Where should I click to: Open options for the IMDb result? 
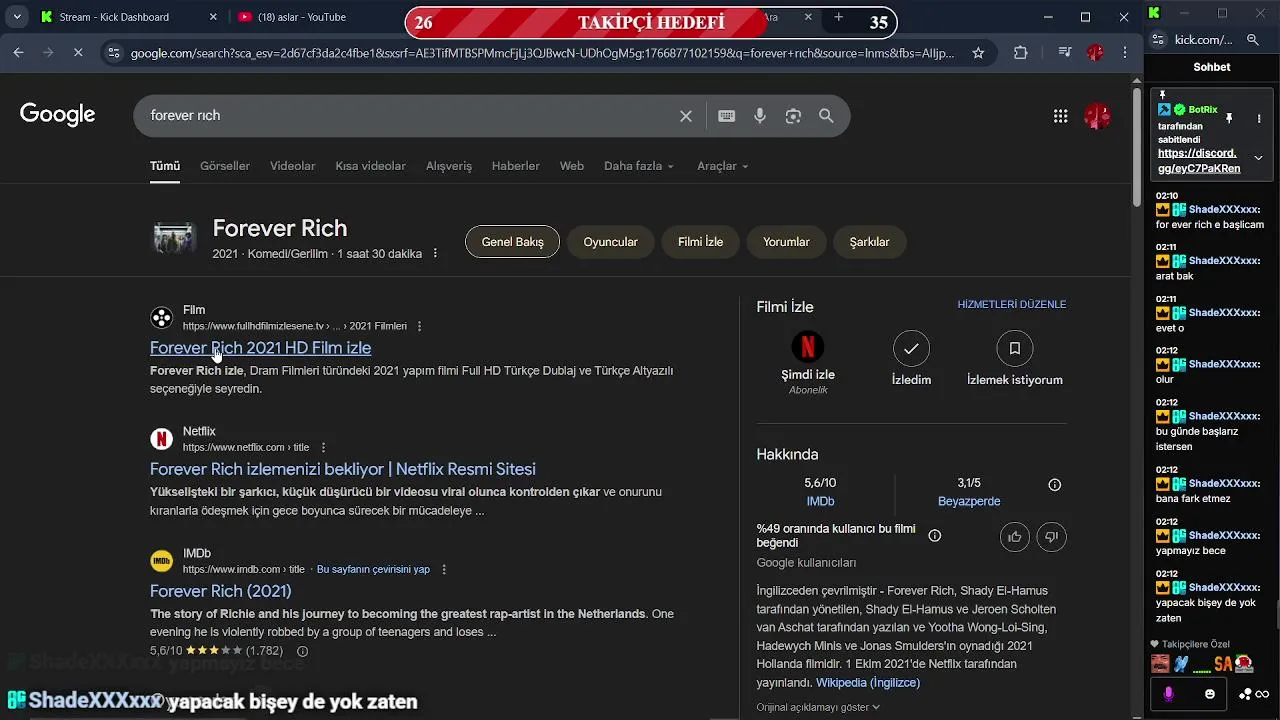tap(444, 569)
